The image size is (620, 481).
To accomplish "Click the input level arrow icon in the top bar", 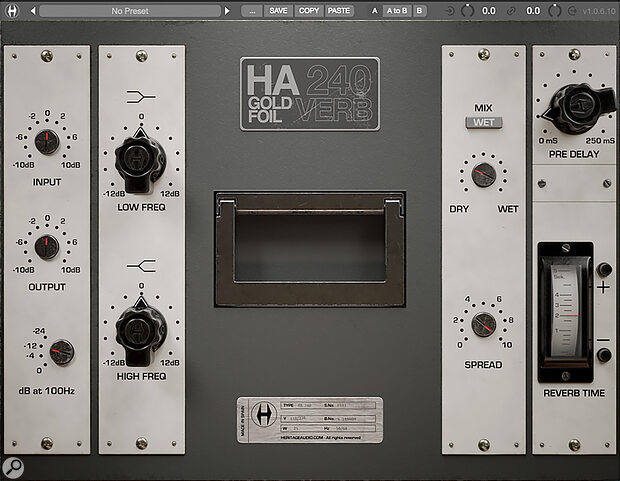I will [450, 11].
